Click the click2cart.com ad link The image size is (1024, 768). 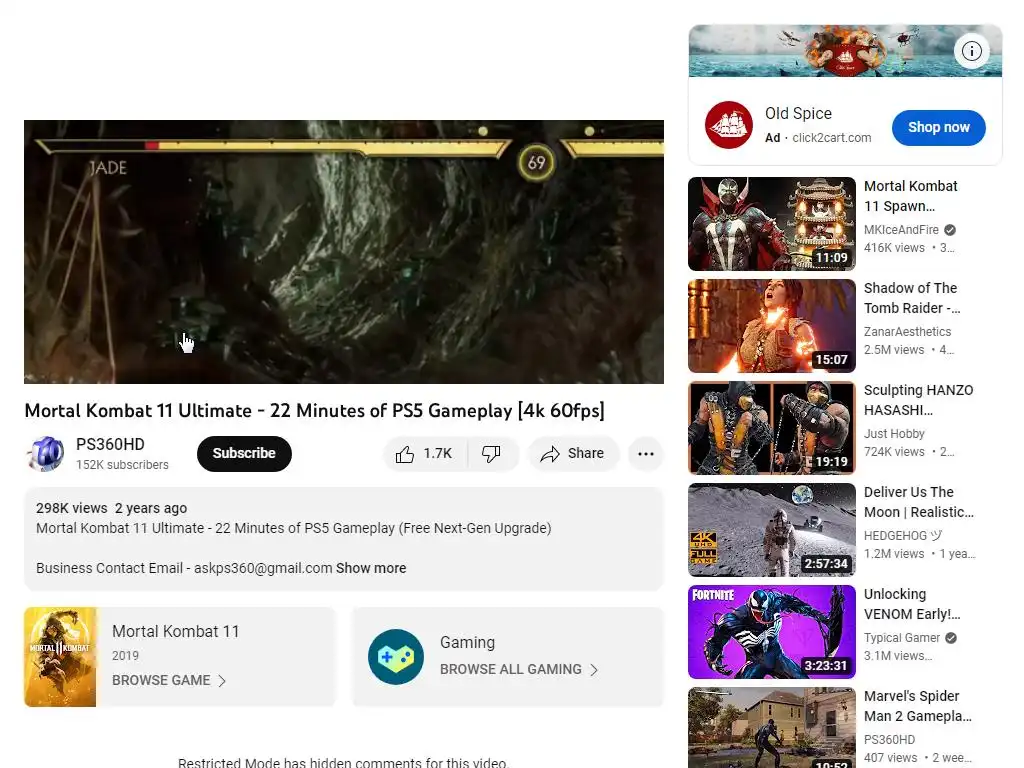[831, 138]
